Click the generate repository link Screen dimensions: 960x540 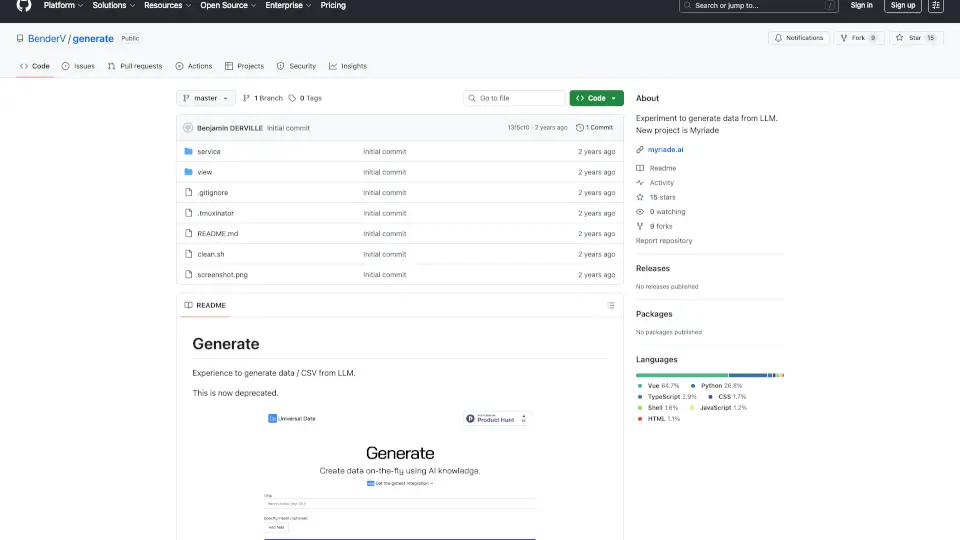tap(93, 39)
